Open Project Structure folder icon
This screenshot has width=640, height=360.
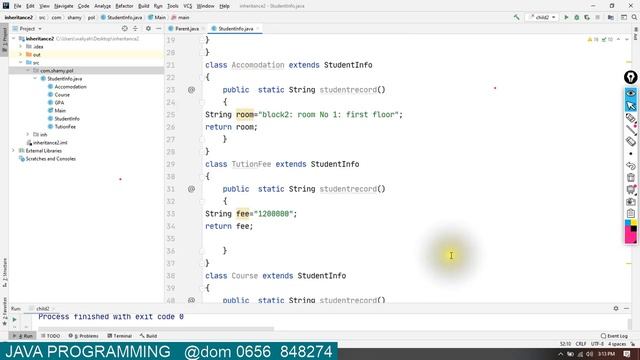click(x=611, y=18)
